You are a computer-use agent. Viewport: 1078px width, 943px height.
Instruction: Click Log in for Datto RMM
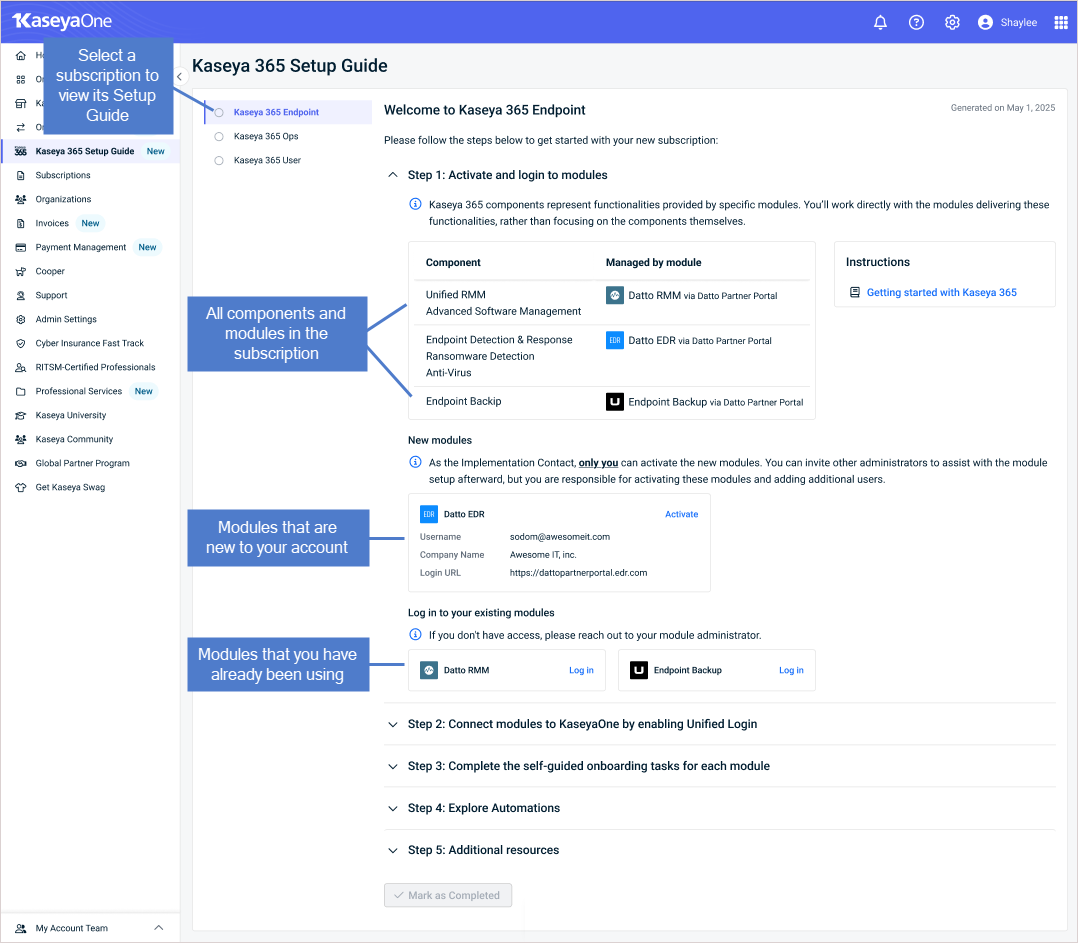(581, 670)
